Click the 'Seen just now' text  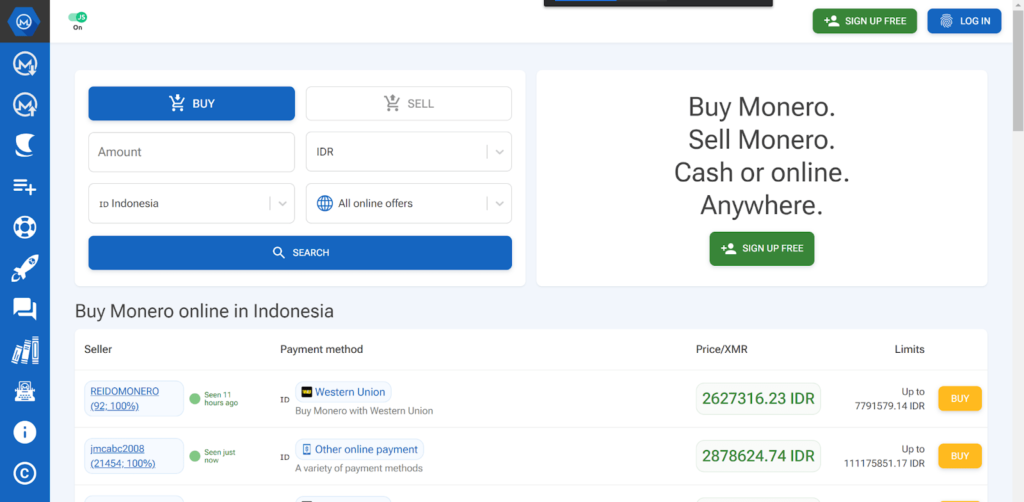click(219, 456)
